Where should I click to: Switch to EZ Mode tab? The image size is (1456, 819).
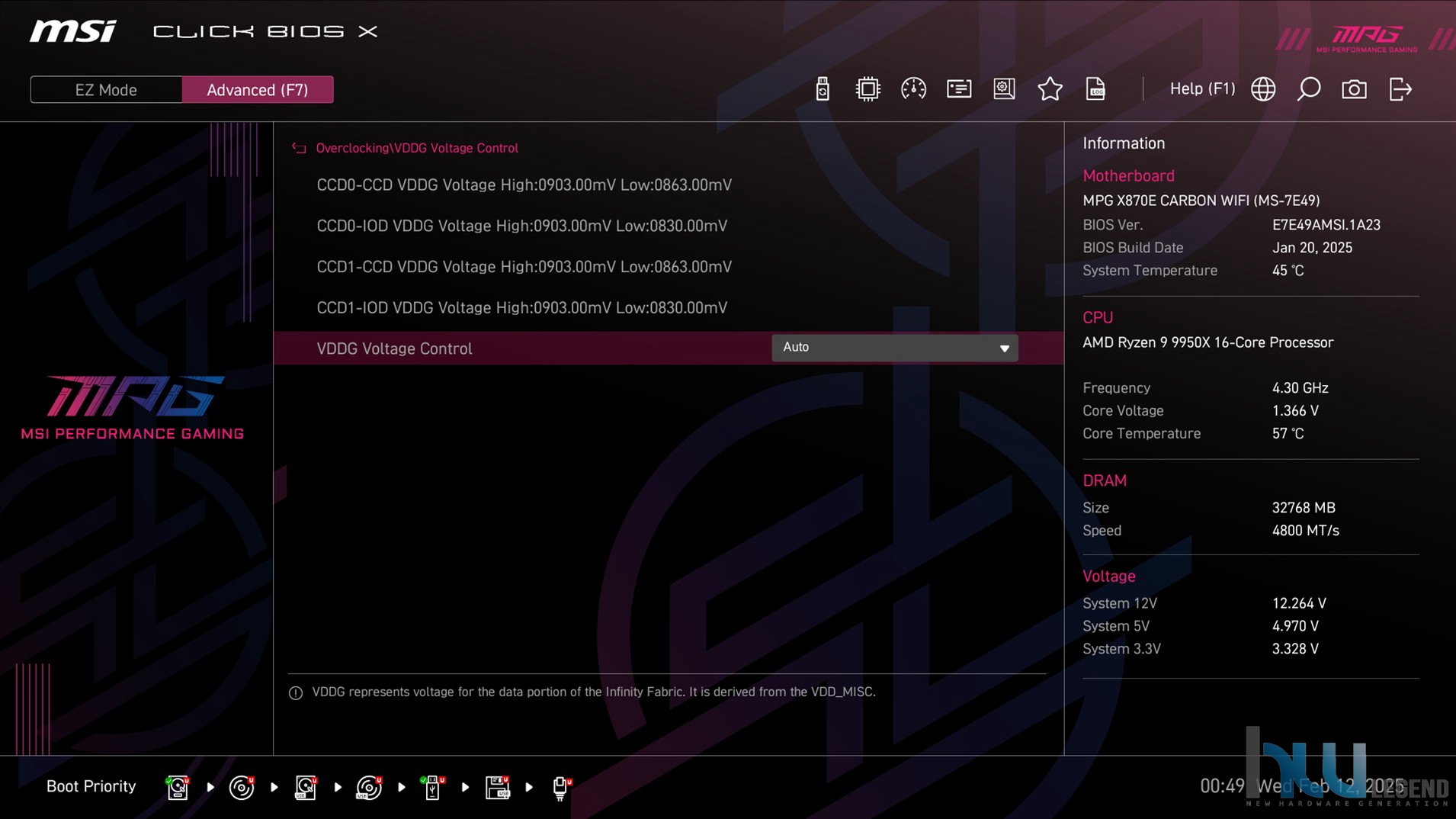(x=106, y=90)
